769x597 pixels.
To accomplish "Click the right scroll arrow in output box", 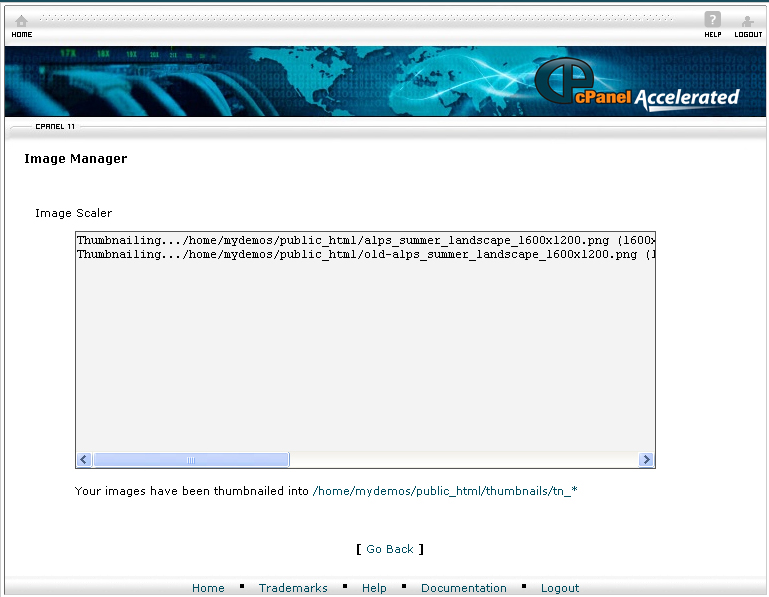I will 646,459.
